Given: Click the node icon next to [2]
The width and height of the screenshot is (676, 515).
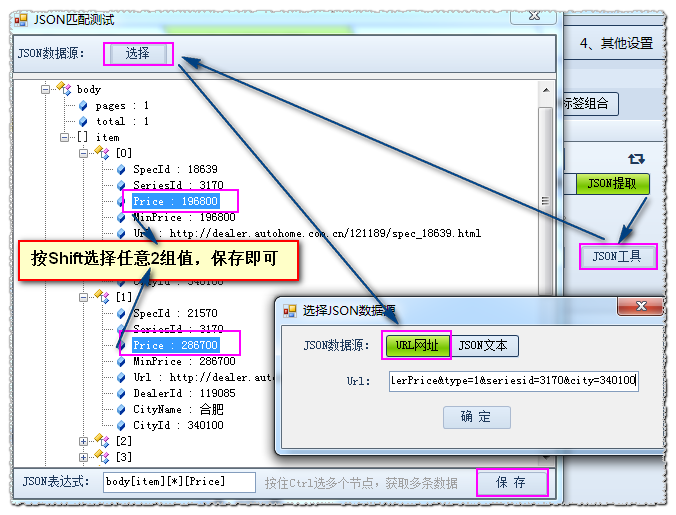Looking at the screenshot, I should pos(101,441).
